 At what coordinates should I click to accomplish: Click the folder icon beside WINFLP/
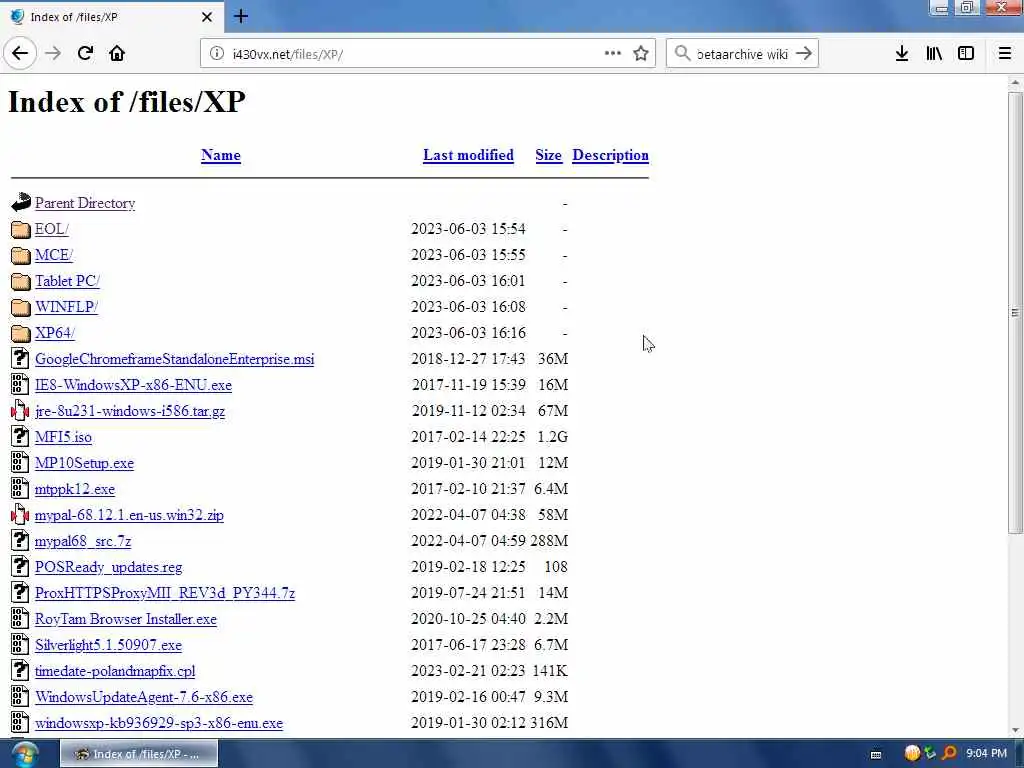tap(20, 307)
